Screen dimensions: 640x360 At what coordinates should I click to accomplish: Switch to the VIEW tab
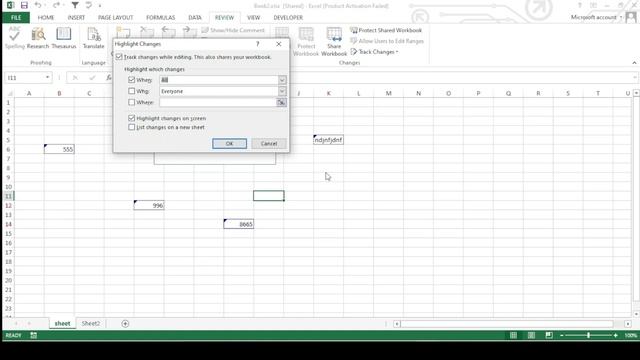pyautogui.click(x=253, y=18)
